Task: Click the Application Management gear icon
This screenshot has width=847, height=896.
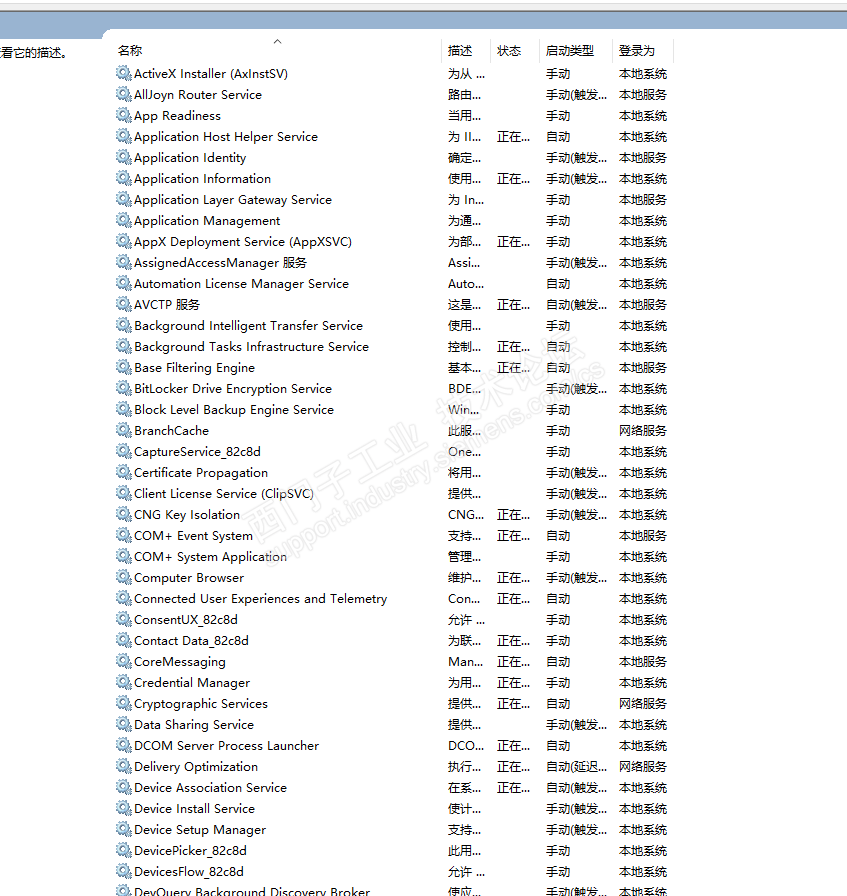Action: click(x=123, y=221)
